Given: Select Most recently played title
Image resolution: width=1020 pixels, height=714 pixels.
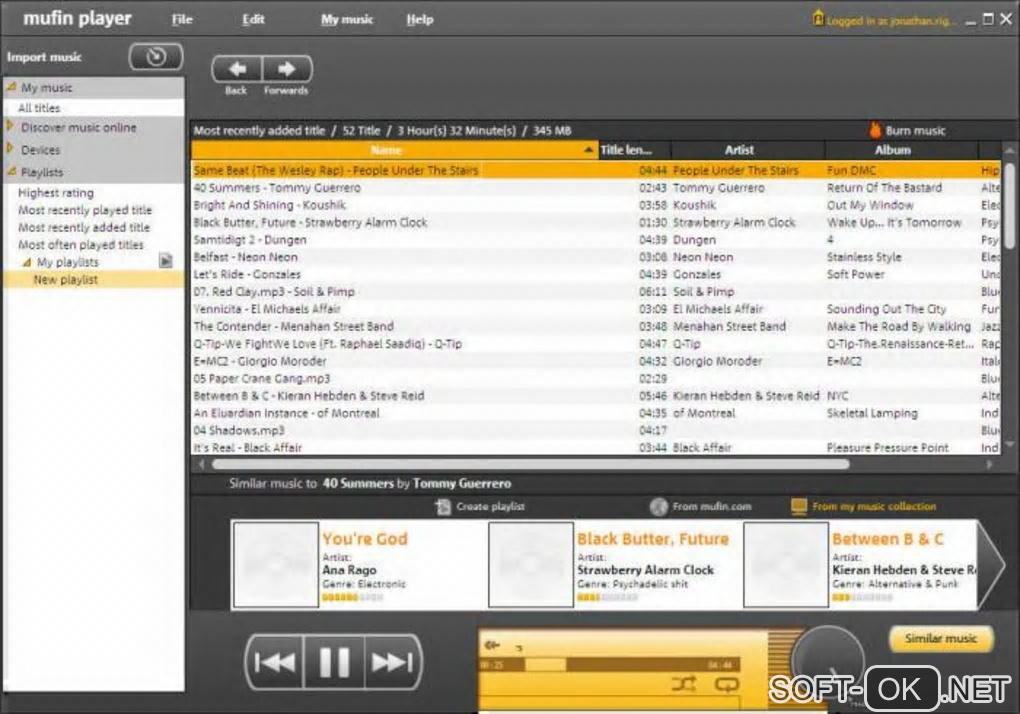Looking at the screenshot, I should pos(85,210).
